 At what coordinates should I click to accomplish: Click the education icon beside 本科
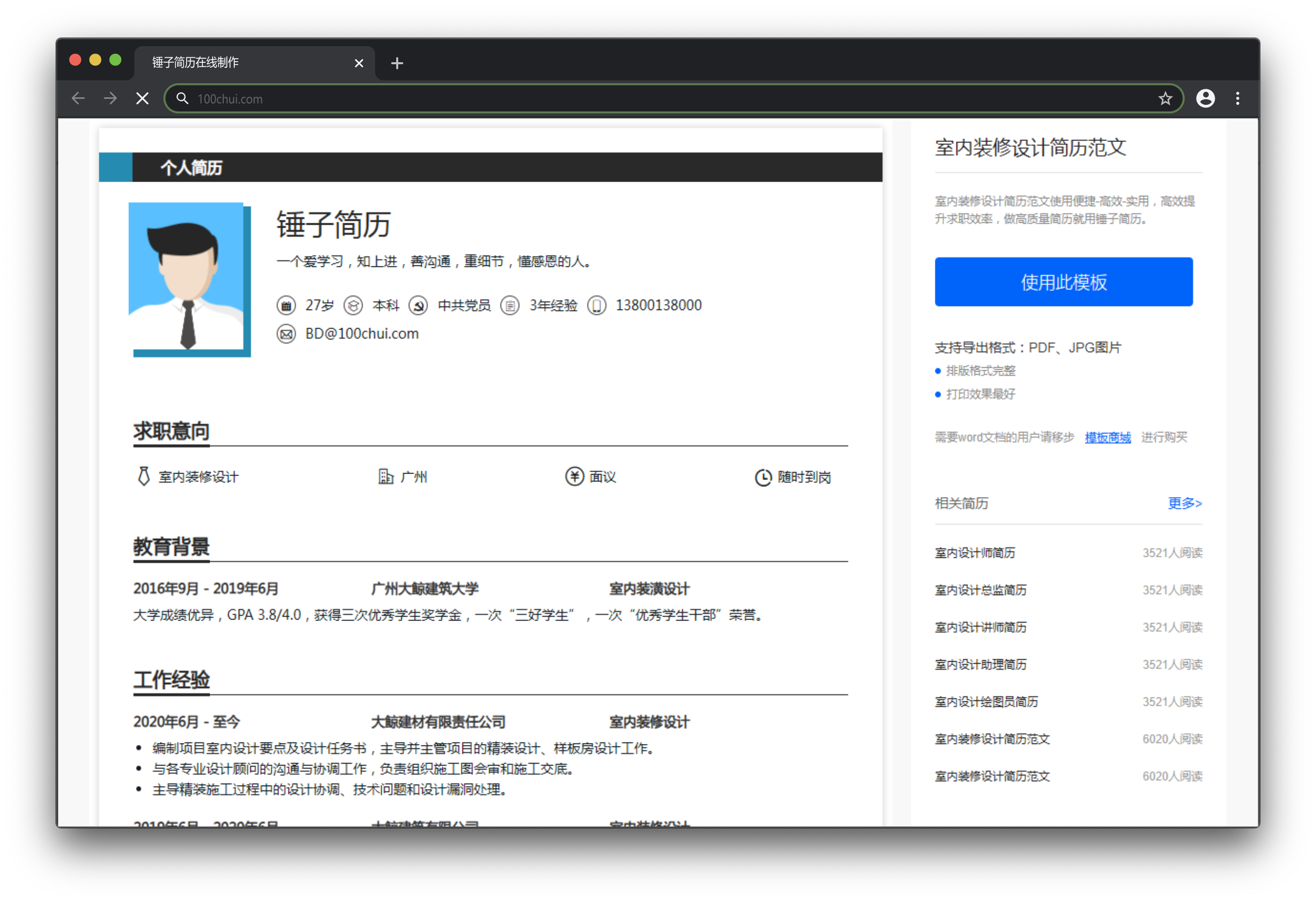pos(354,306)
